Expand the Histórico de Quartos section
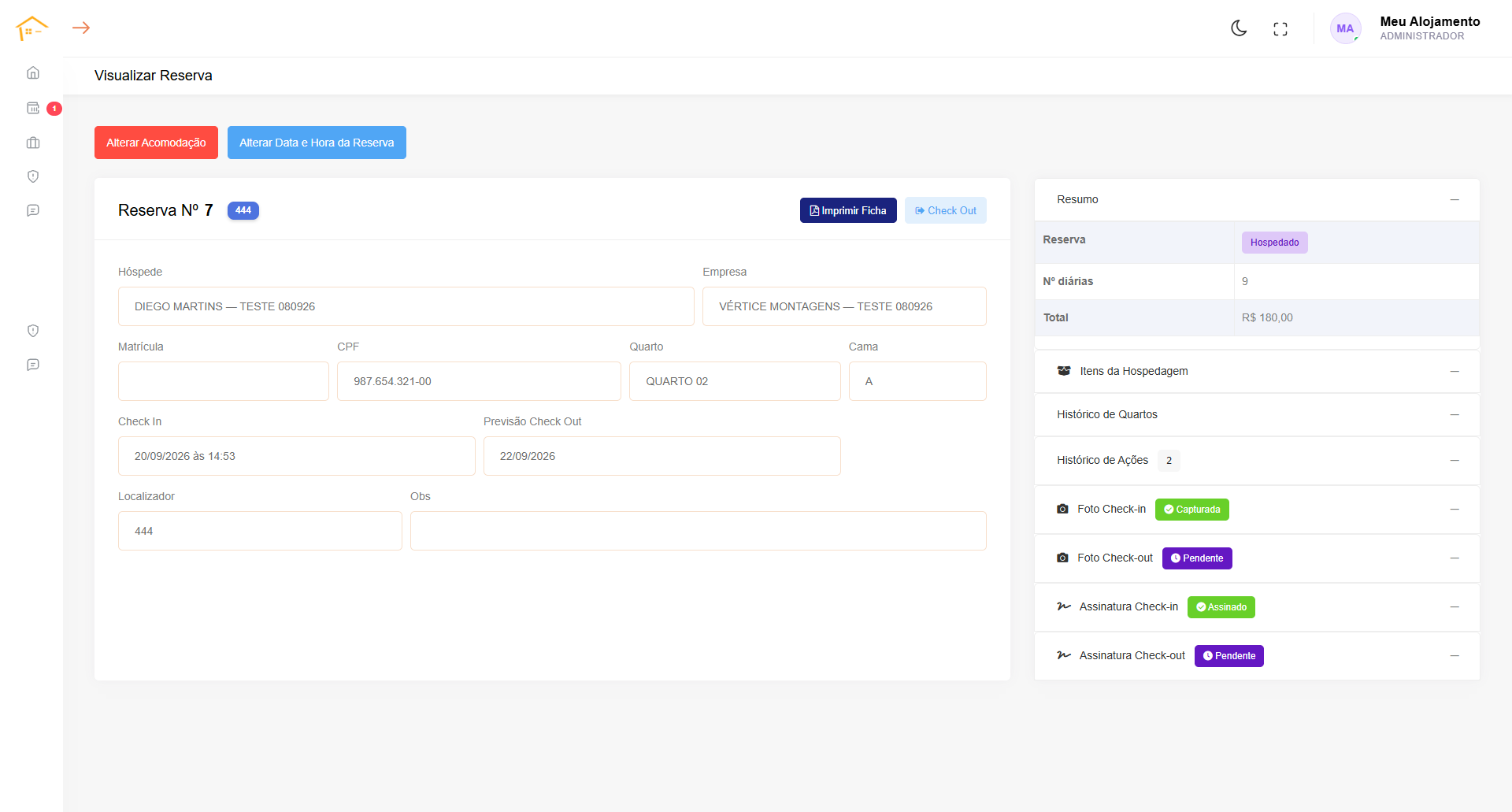The height and width of the screenshot is (812, 1512). point(1455,415)
